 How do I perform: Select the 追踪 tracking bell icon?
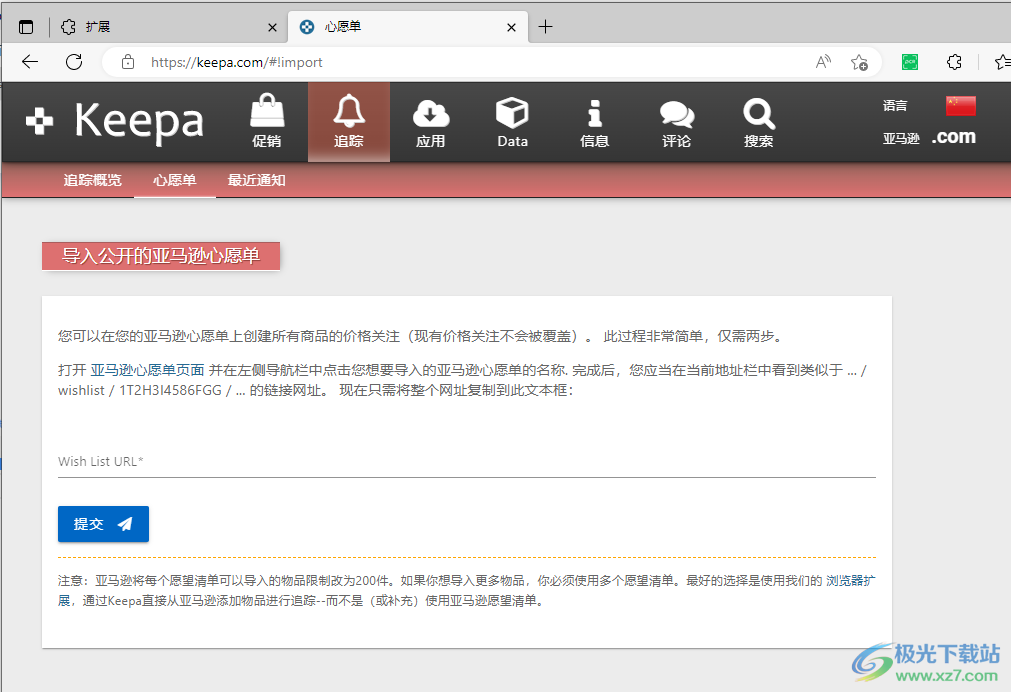point(349,121)
